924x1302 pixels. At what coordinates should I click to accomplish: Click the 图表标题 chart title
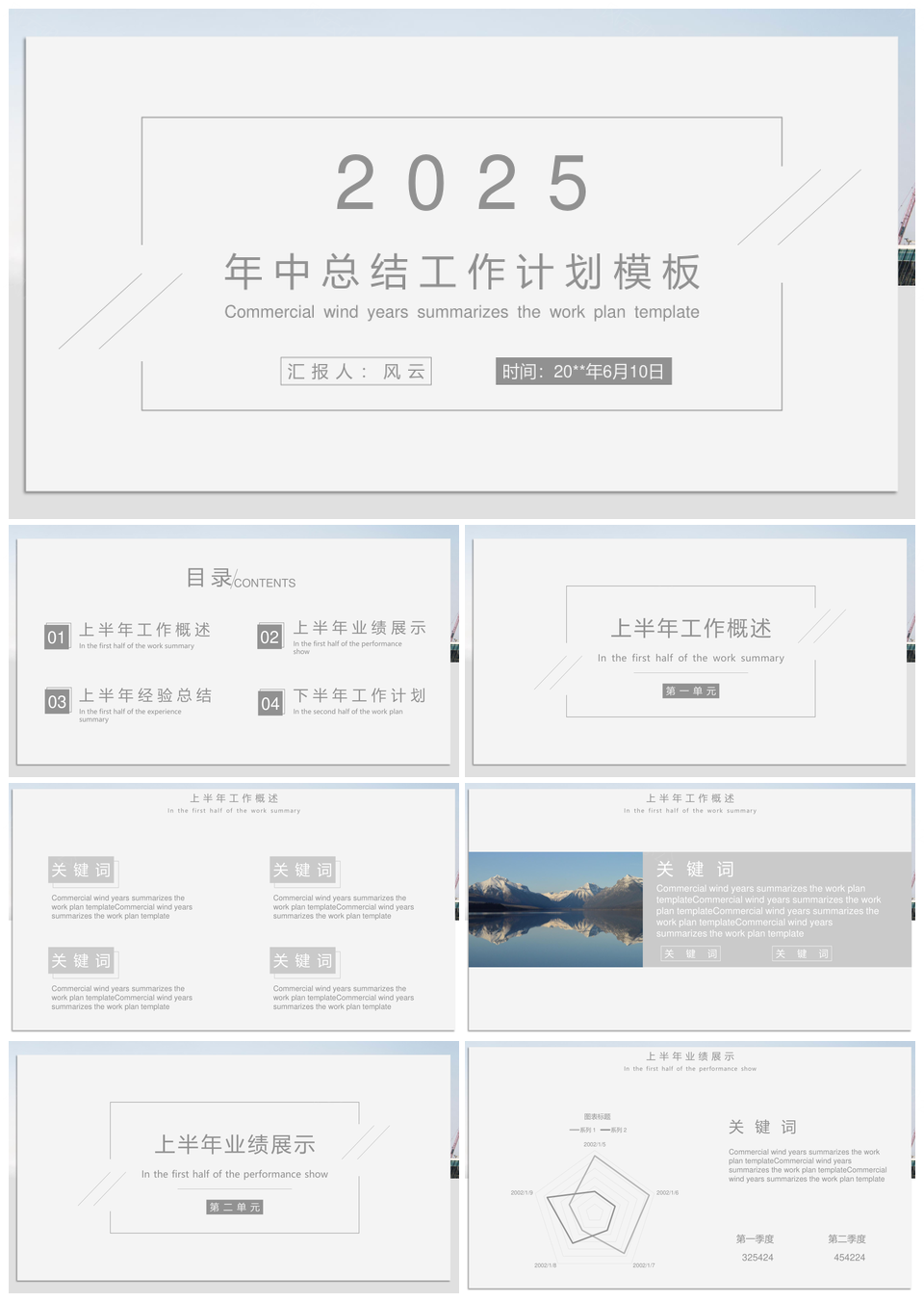point(597,1117)
